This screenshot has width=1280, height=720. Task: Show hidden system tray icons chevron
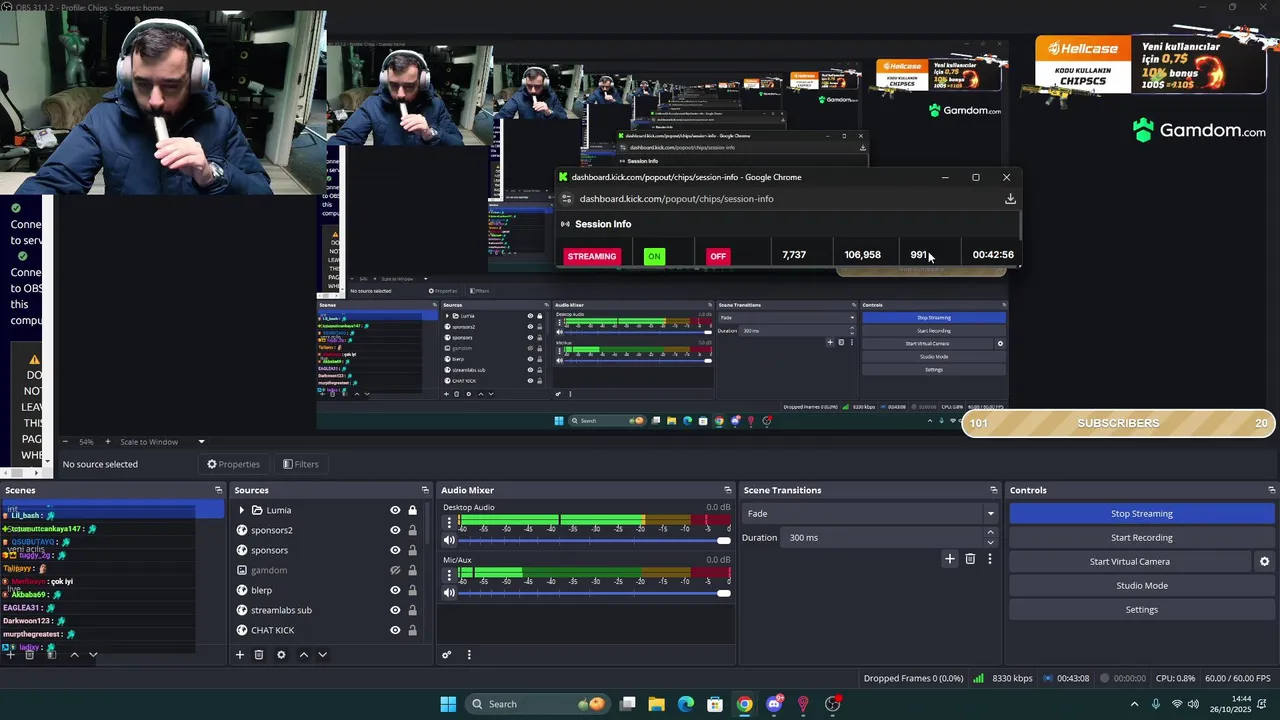click(1134, 704)
